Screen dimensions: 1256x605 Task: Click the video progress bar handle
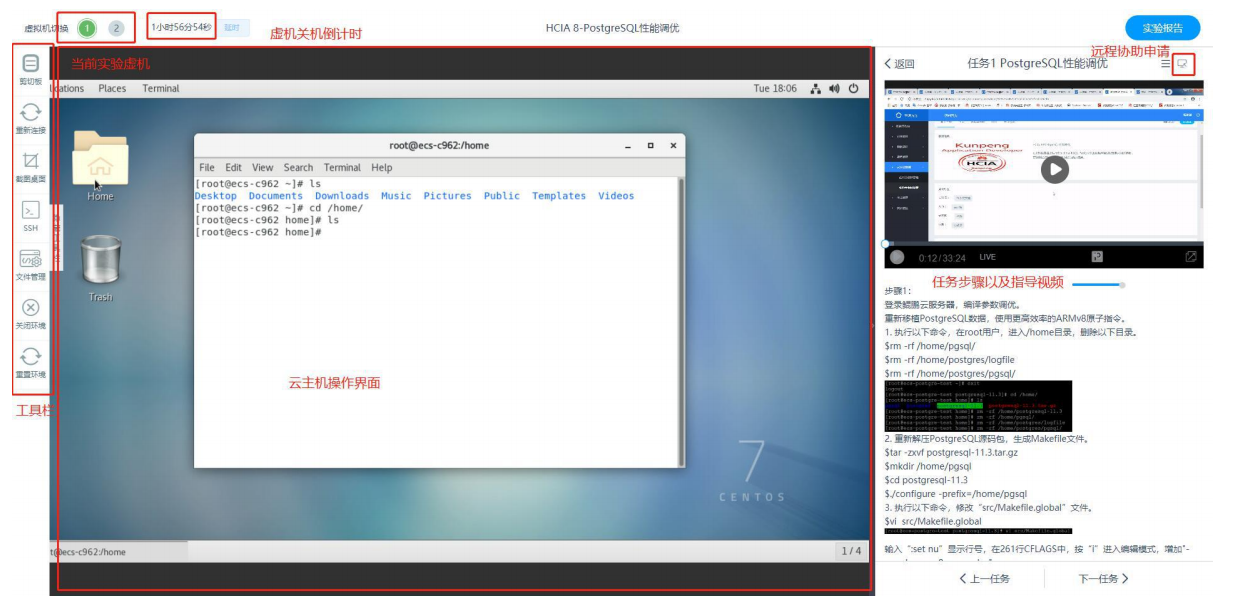[886, 243]
